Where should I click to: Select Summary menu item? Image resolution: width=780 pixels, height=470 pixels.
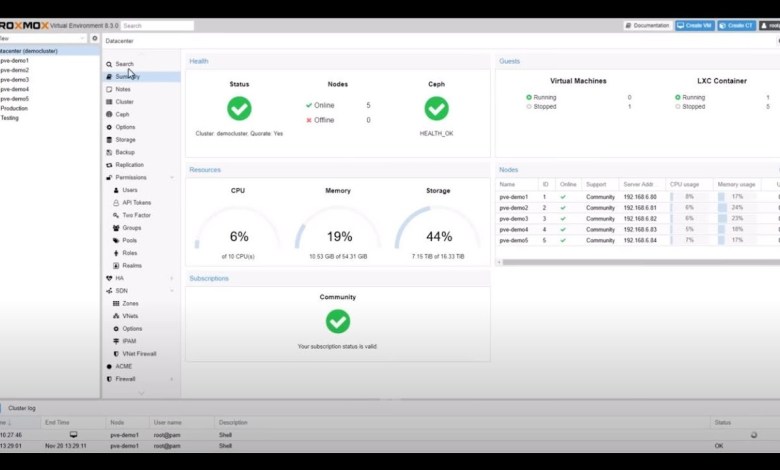(x=127, y=77)
